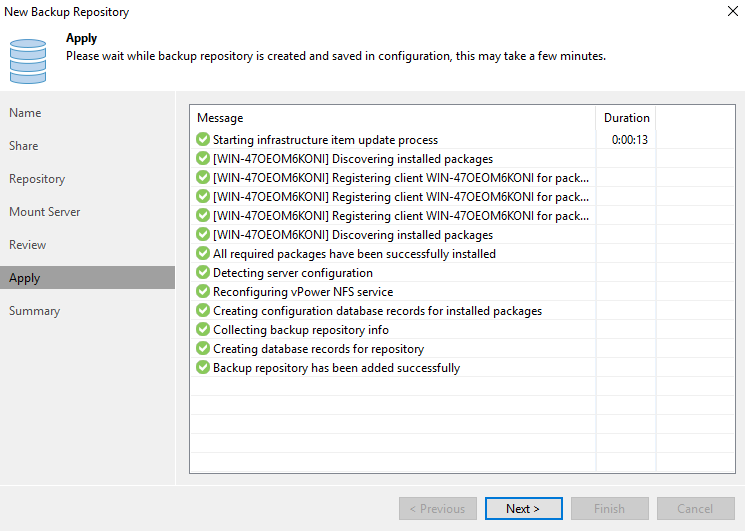This screenshot has height=531, width=745.
Task: Click green check icon beside Starting infrastructure item update
Action: click(203, 139)
